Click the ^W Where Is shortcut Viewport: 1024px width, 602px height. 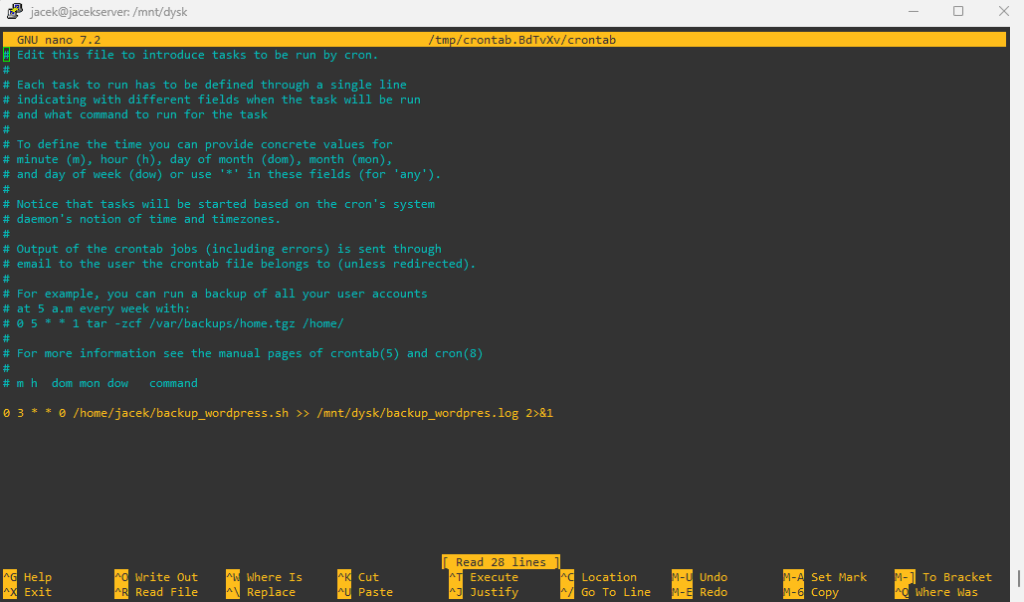click(x=264, y=577)
